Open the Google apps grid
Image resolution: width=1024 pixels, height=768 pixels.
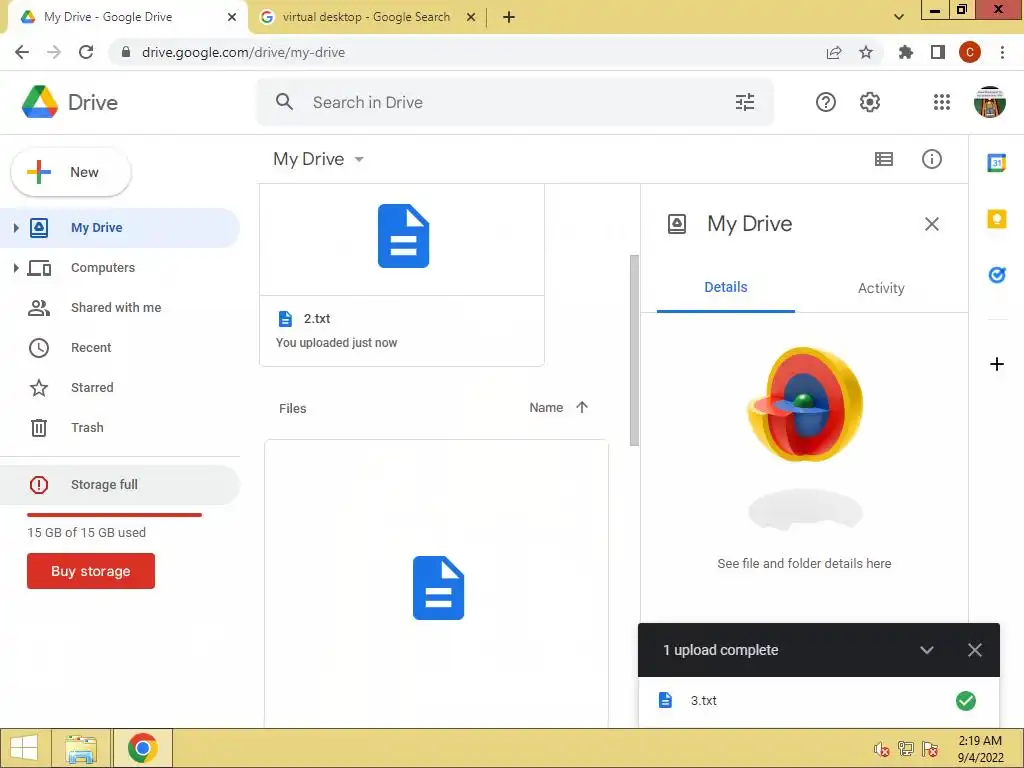[x=942, y=102]
